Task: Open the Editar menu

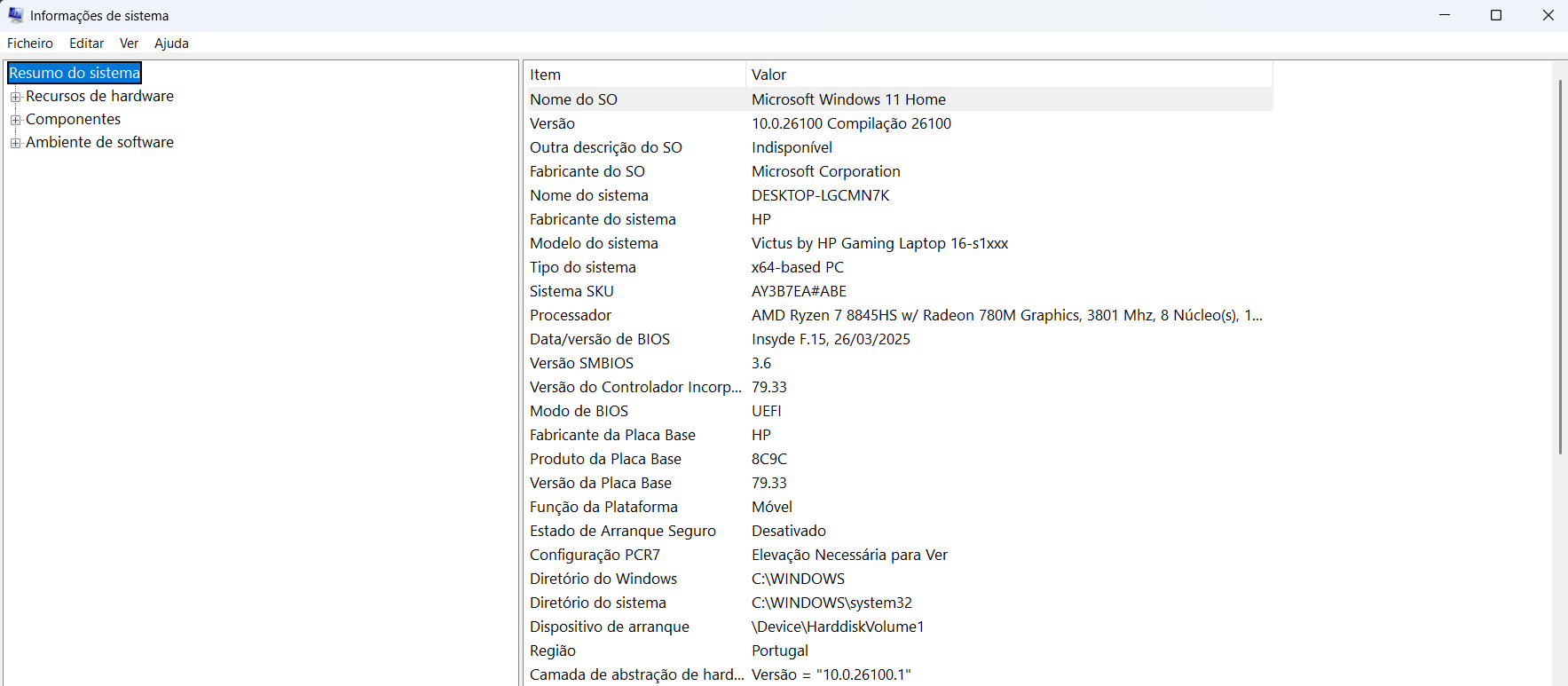Action: point(86,43)
